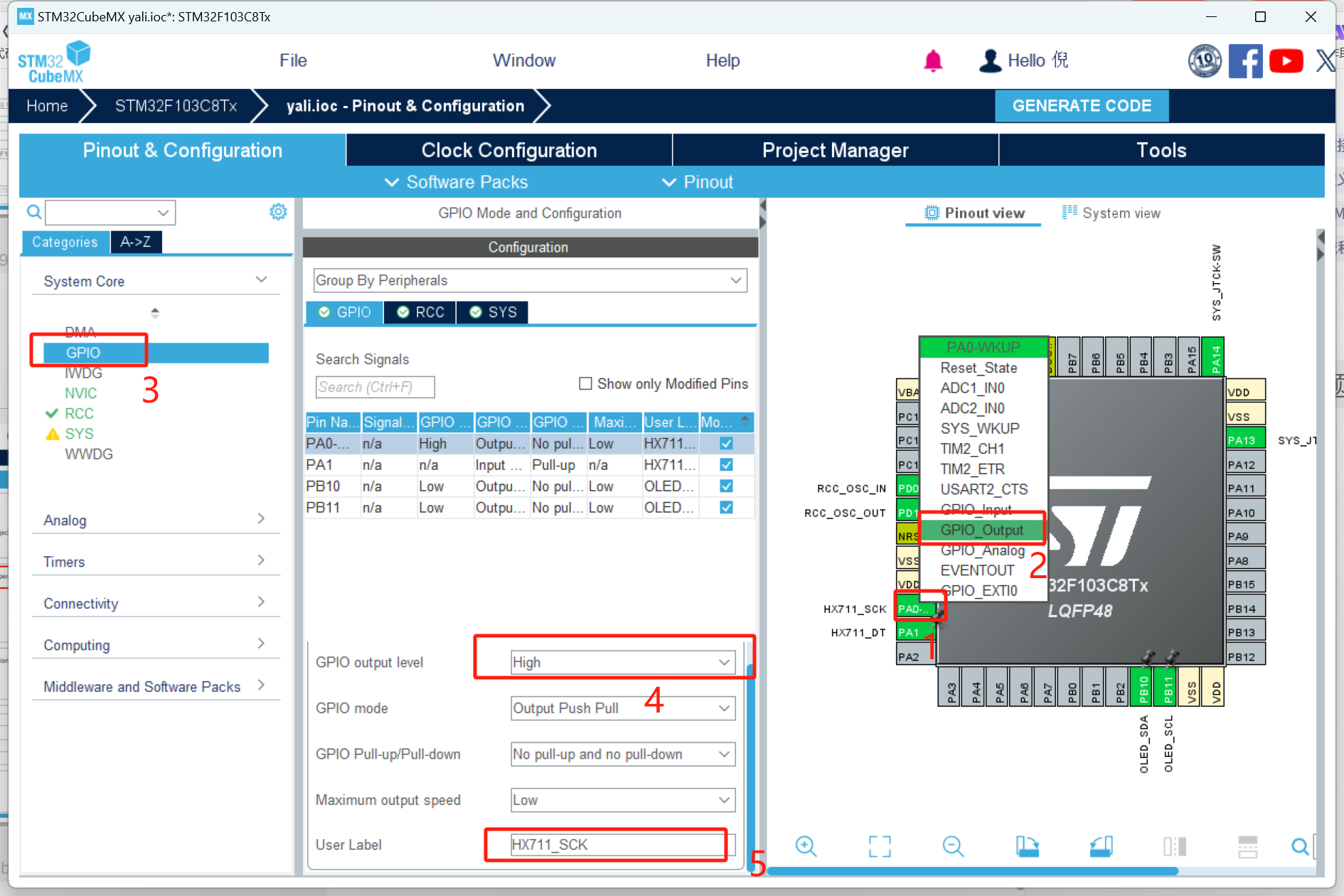Image resolution: width=1344 pixels, height=896 pixels.
Task: Toggle the Modified checkbox for PB10 row
Action: [x=726, y=486]
